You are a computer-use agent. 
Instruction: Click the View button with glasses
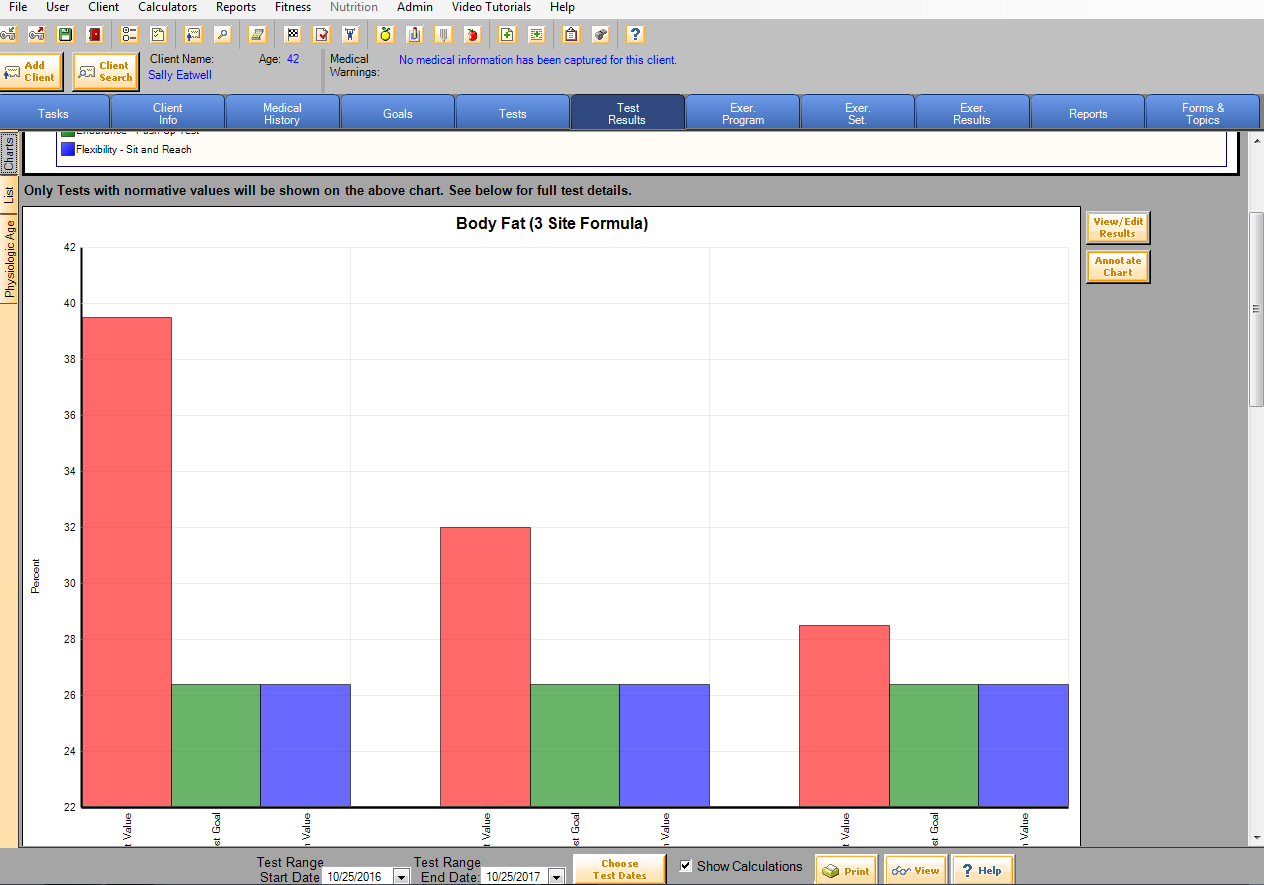click(x=915, y=870)
